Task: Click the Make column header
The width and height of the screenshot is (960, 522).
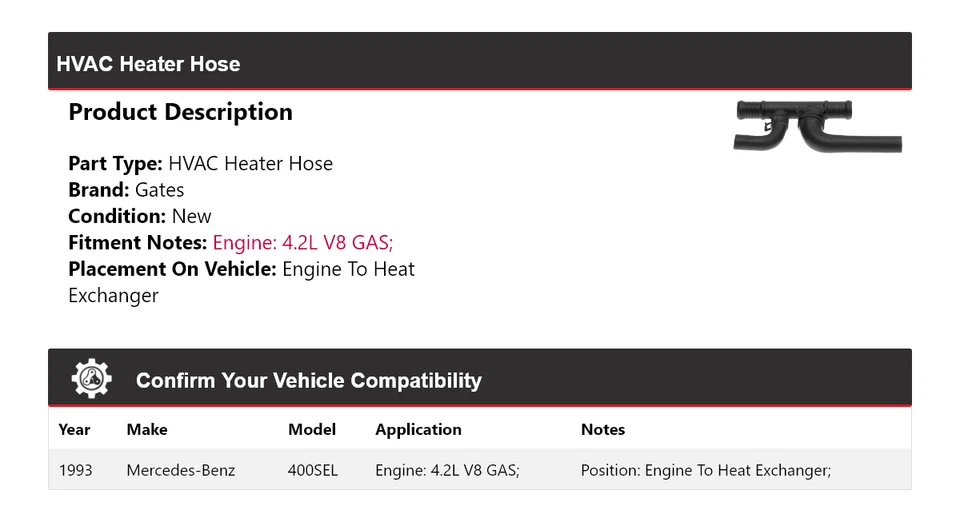Action: click(x=147, y=429)
